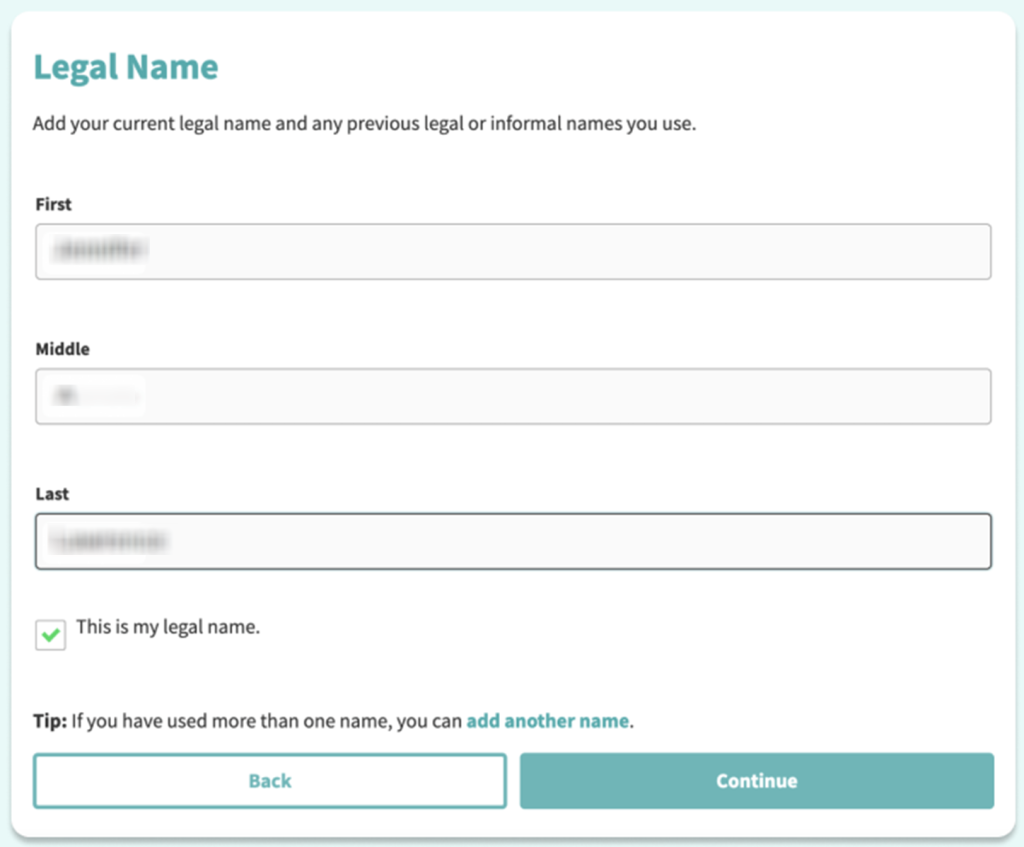Click the "Legal Name" page heading
The height and width of the screenshot is (847, 1024).
click(x=126, y=67)
